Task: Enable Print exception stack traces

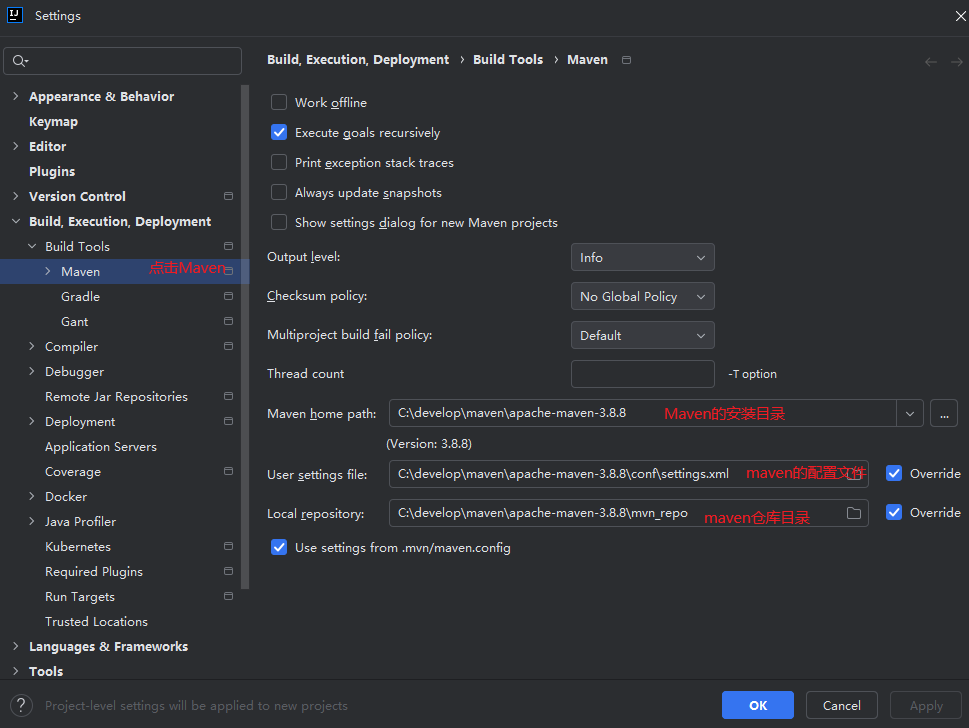Action: point(279,162)
